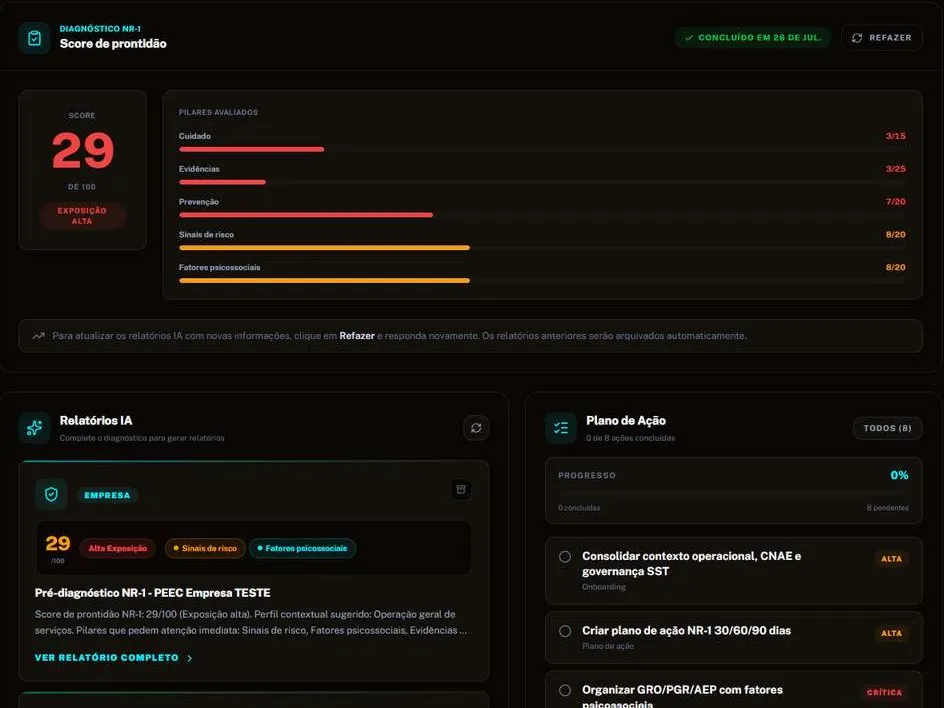
Task: Click the Crítica priority tag on 'Organizar GRO/PGR/AEP'
Action: 884,693
